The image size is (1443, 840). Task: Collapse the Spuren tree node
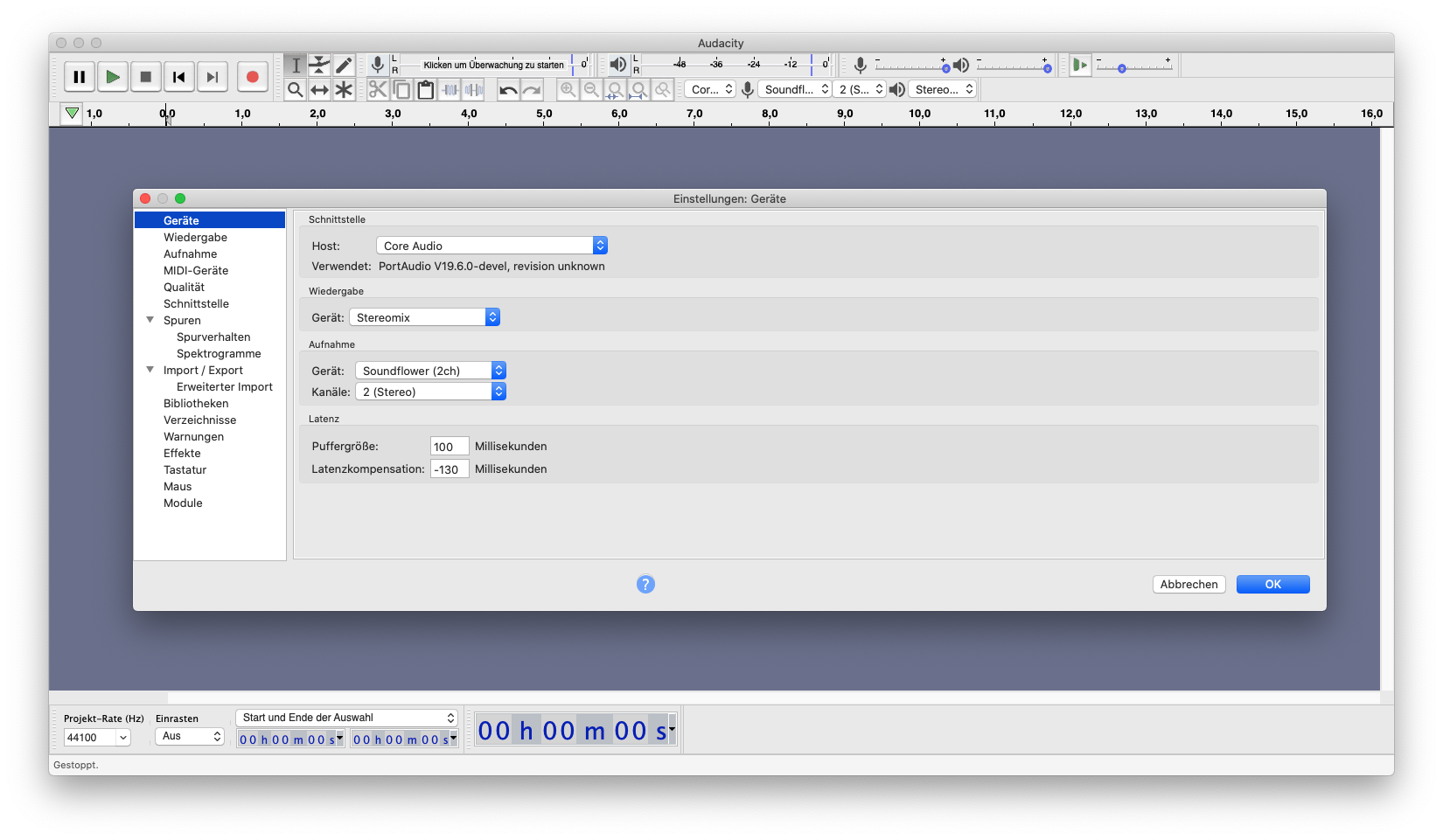point(150,320)
